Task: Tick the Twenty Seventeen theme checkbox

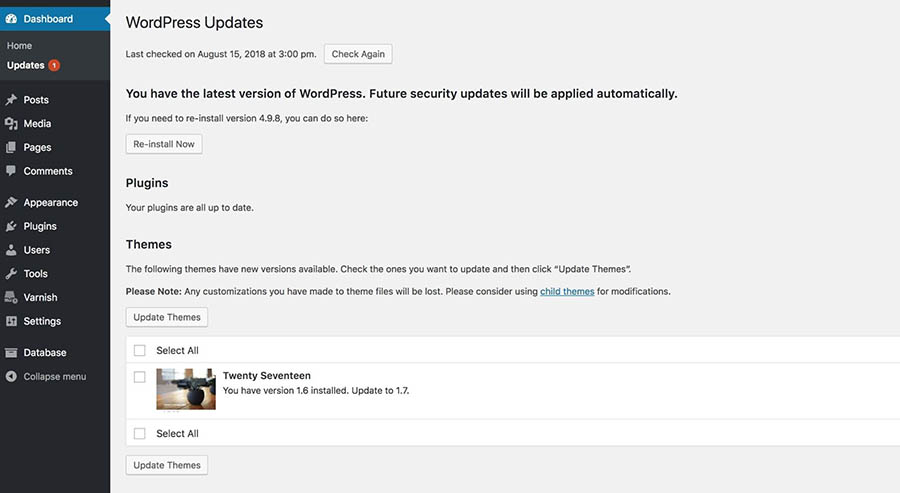Action: (x=139, y=377)
